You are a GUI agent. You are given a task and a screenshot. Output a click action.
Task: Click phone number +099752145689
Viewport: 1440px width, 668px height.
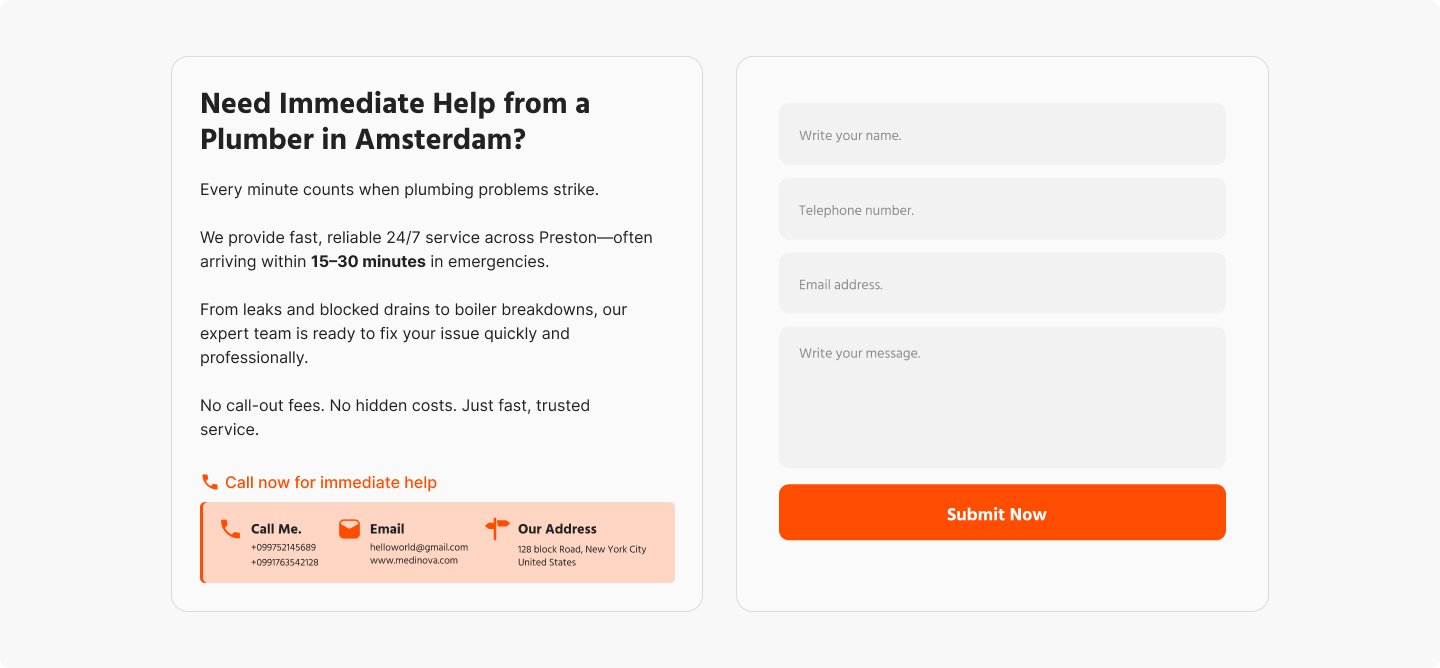point(283,547)
